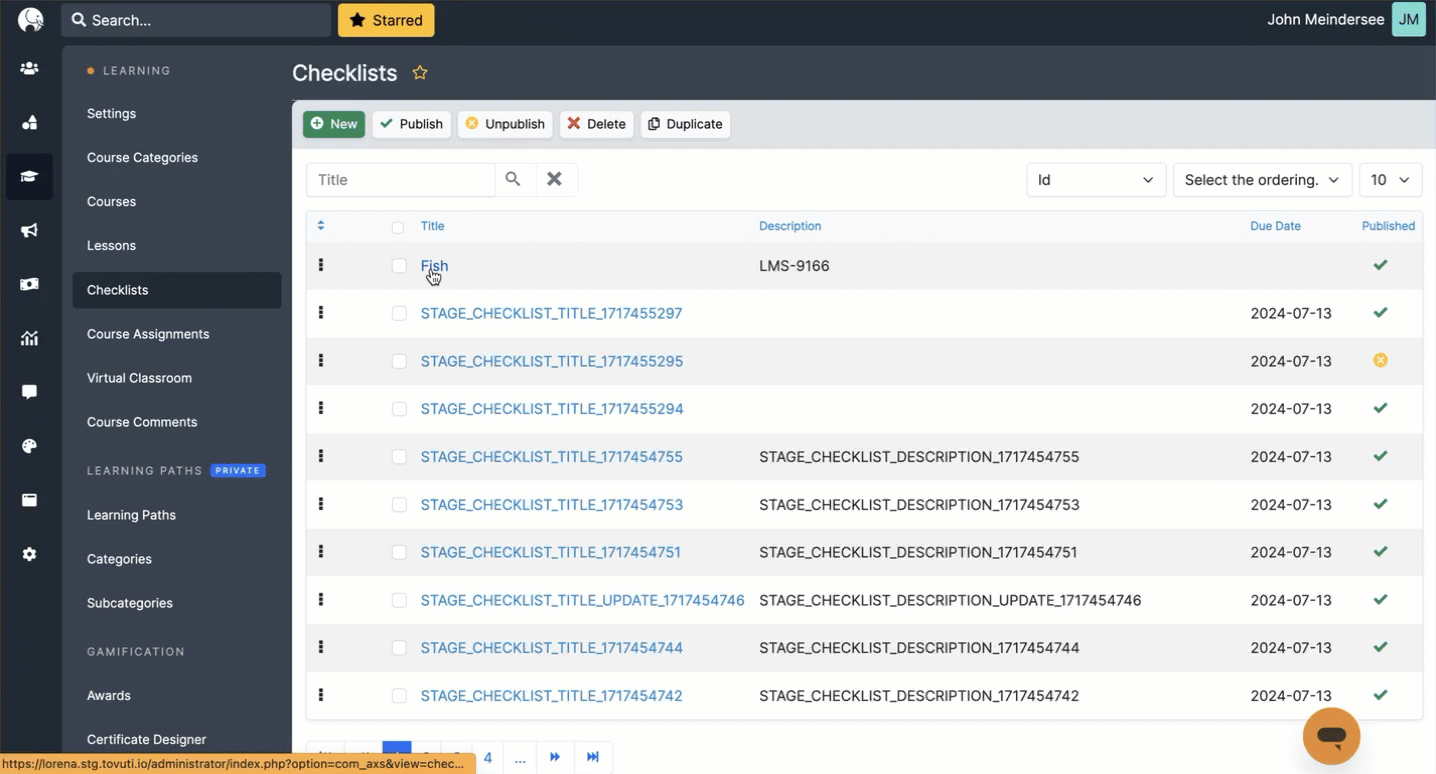Click published checkmark for Fish row

[1380, 265]
